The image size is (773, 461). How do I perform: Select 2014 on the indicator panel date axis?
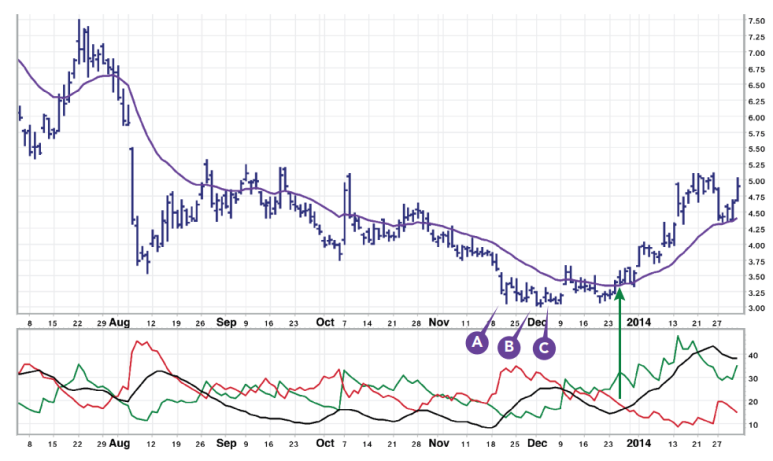coord(638,443)
